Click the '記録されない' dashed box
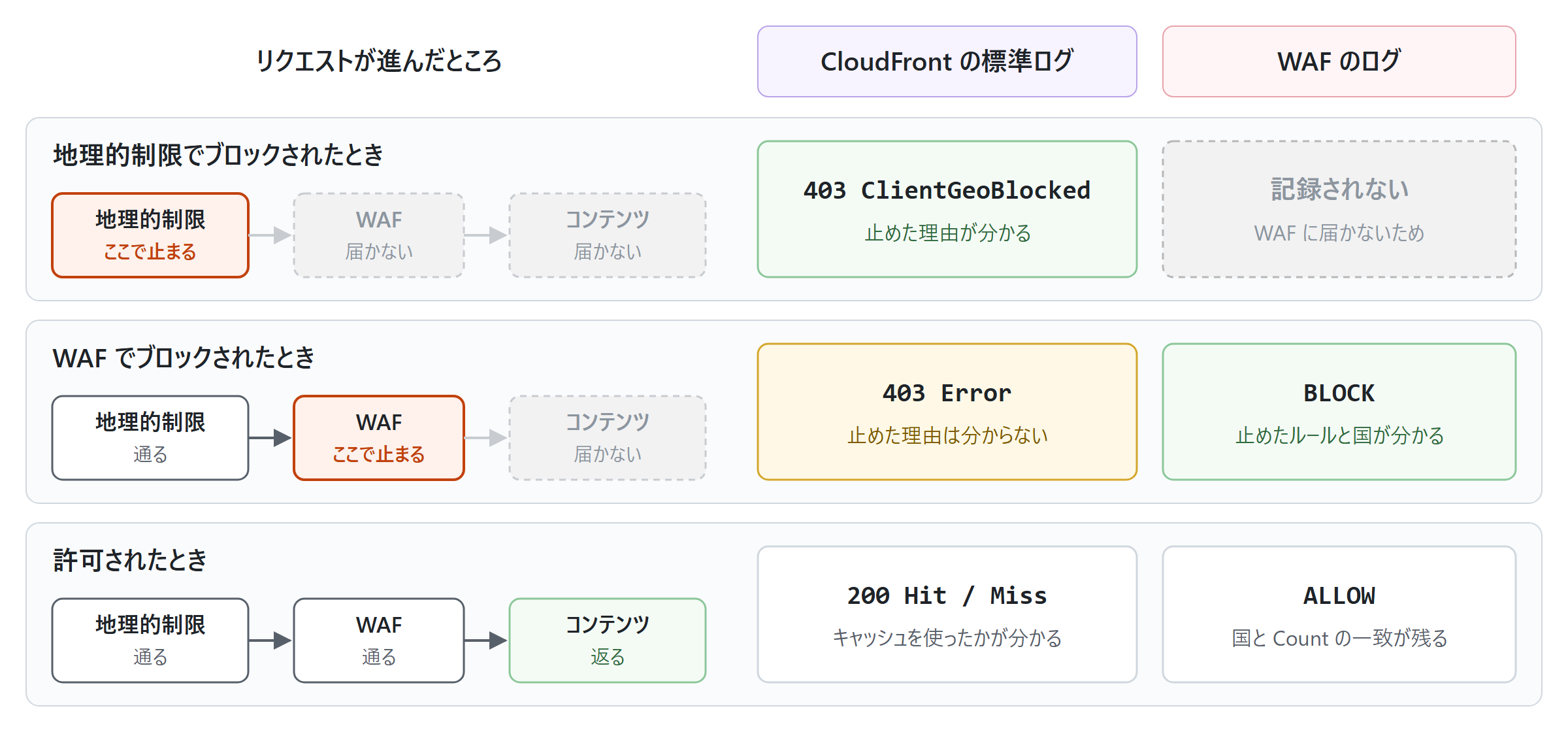 click(x=1339, y=209)
